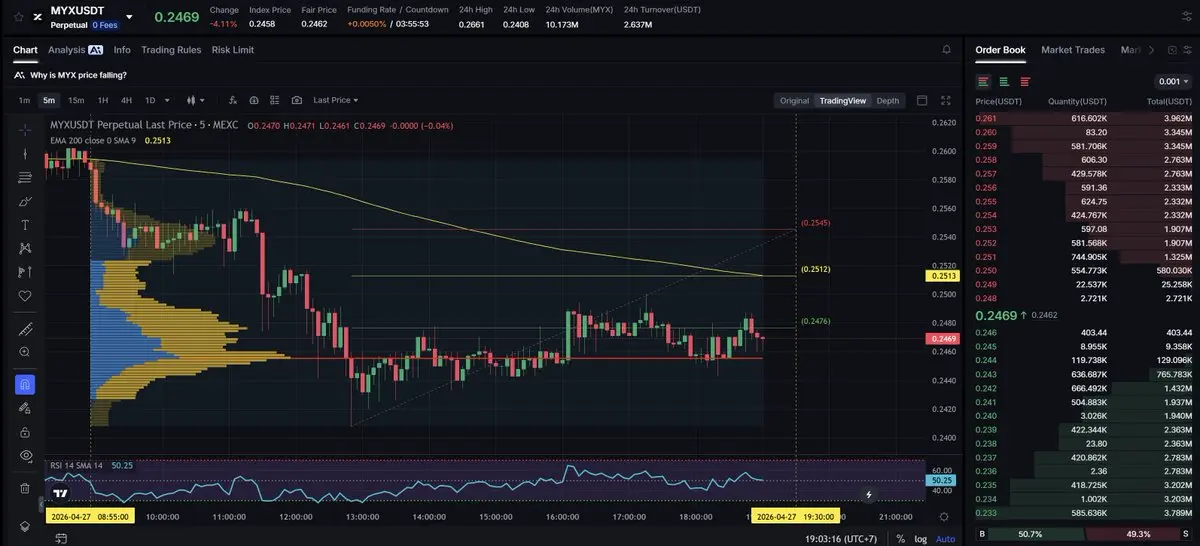Select the zoom in tool
This screenshot has width=1200, height=546.
(24, 352)
